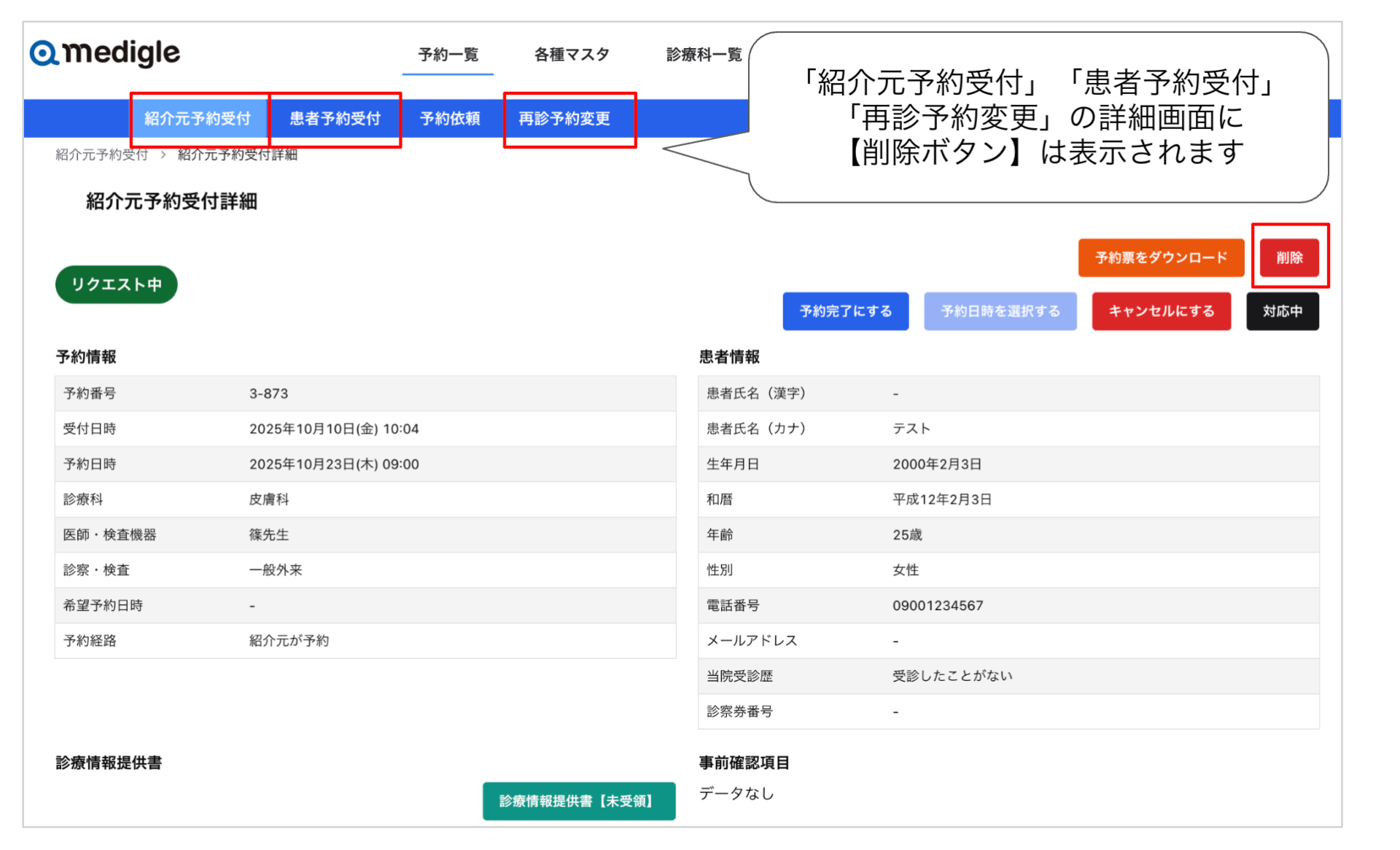The image size is (1400, 850).
Task: Click 予約日時を選択する button
Action: [1000, 311]
